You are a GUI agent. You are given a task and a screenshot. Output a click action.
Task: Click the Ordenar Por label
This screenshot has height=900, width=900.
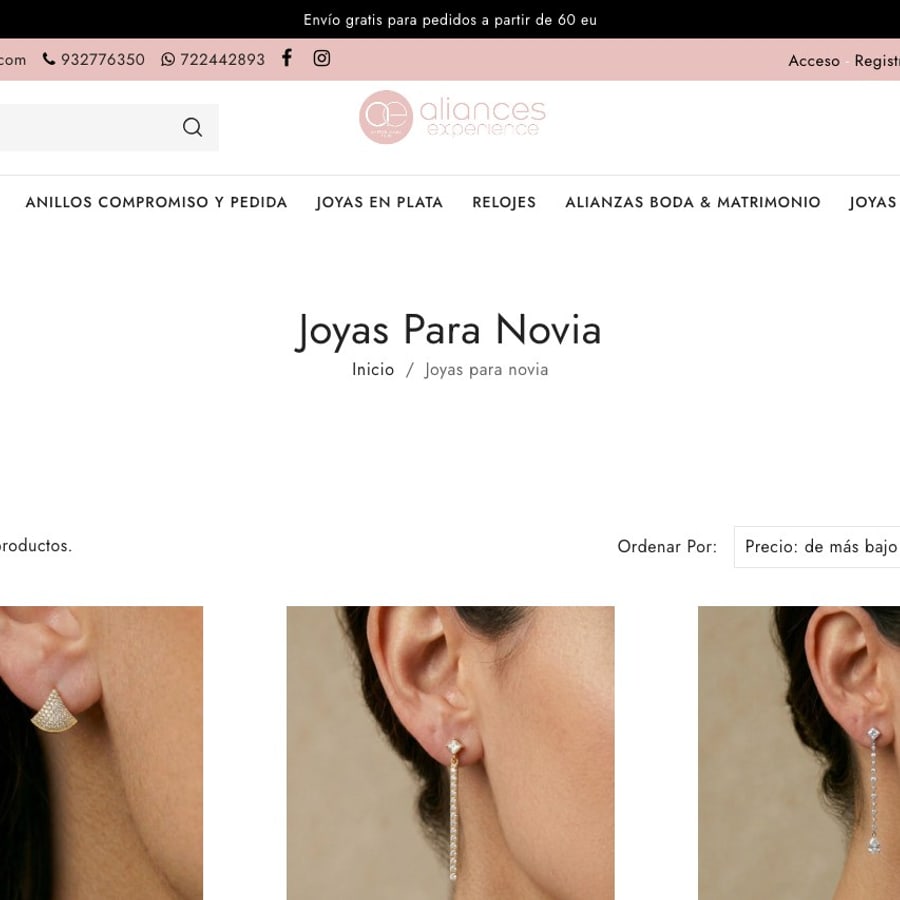(667, 546)
